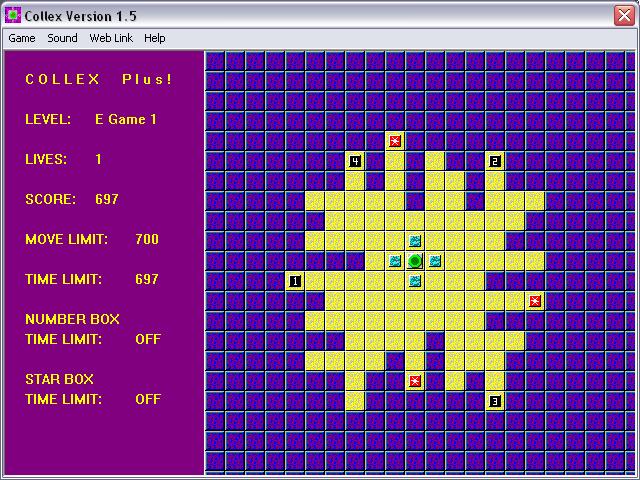Open the Help menu

[155, 38]
